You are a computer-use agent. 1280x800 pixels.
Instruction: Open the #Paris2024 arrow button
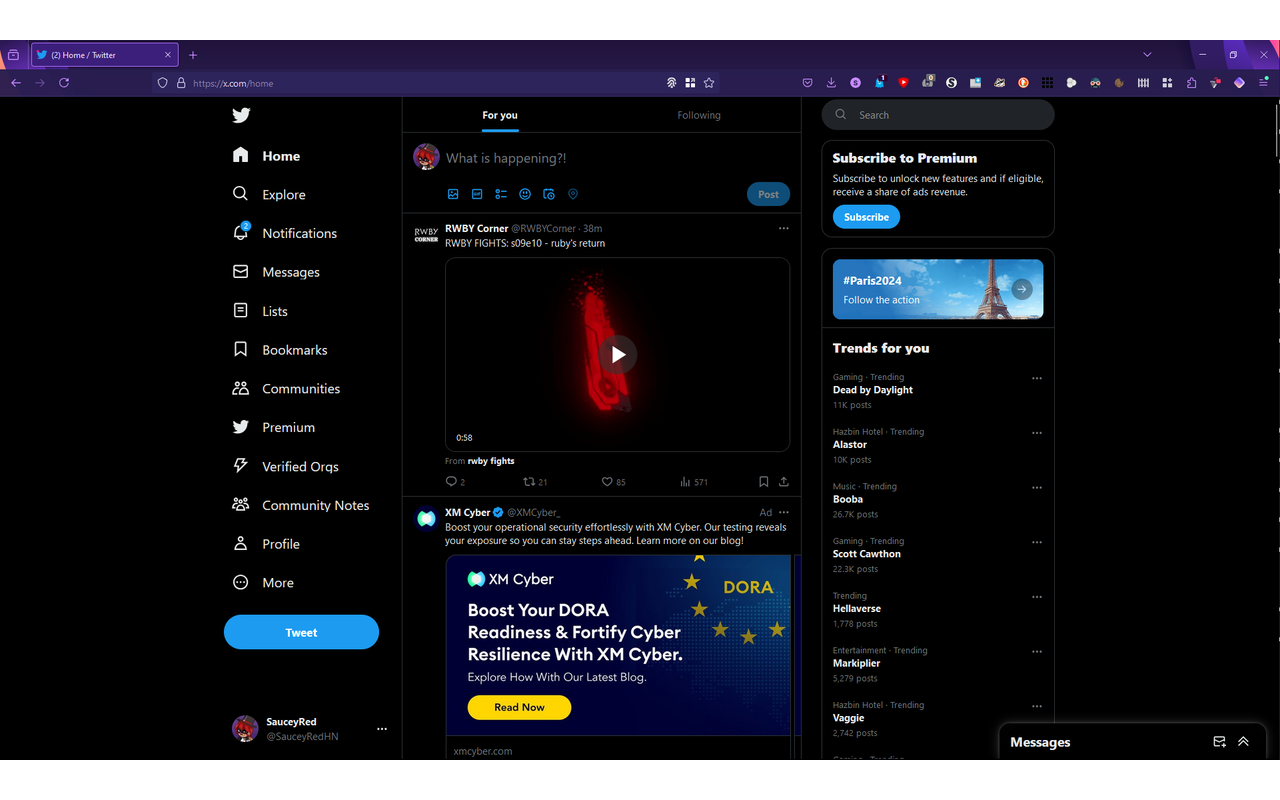[x=1021, y=289]
